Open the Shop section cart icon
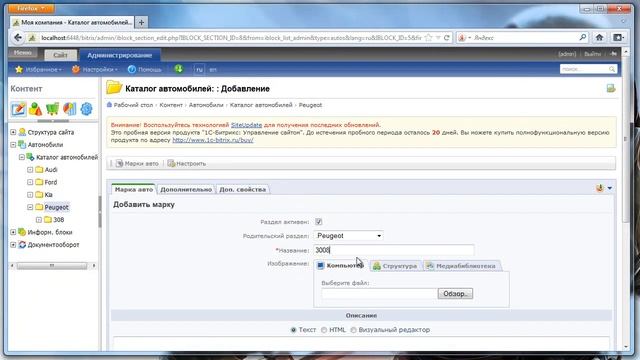This screenshot has height=360, width=640. (x=52, y=109)
